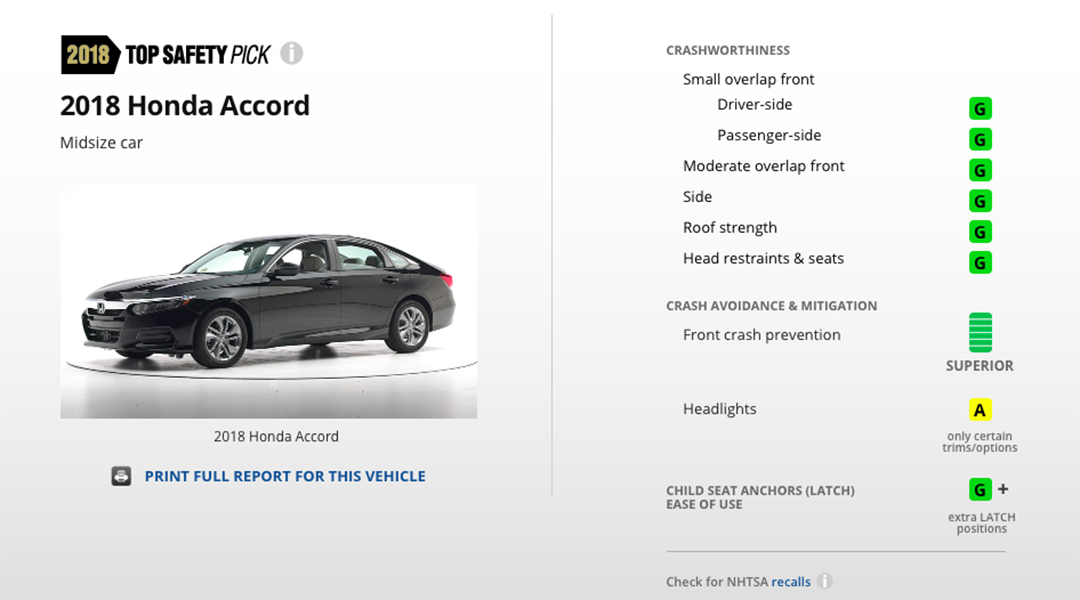Screen dimensions: 1080x600
Task: Click the Head restraints & seats G badge
Action: click(x=980, y=262)
